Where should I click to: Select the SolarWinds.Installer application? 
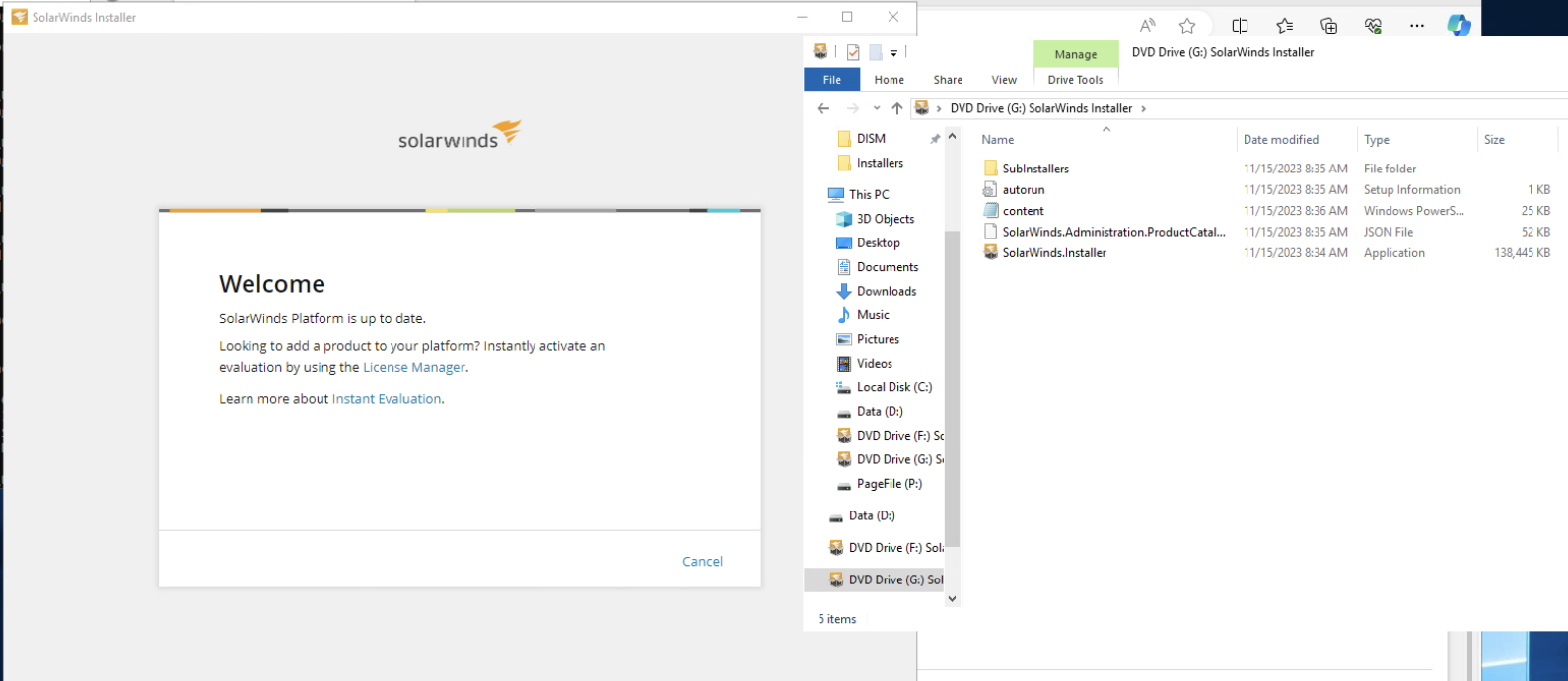[1054, 253]
